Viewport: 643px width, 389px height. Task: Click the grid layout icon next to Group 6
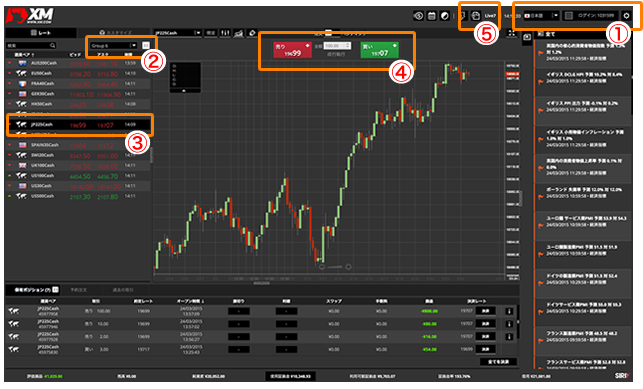(146, 45)
